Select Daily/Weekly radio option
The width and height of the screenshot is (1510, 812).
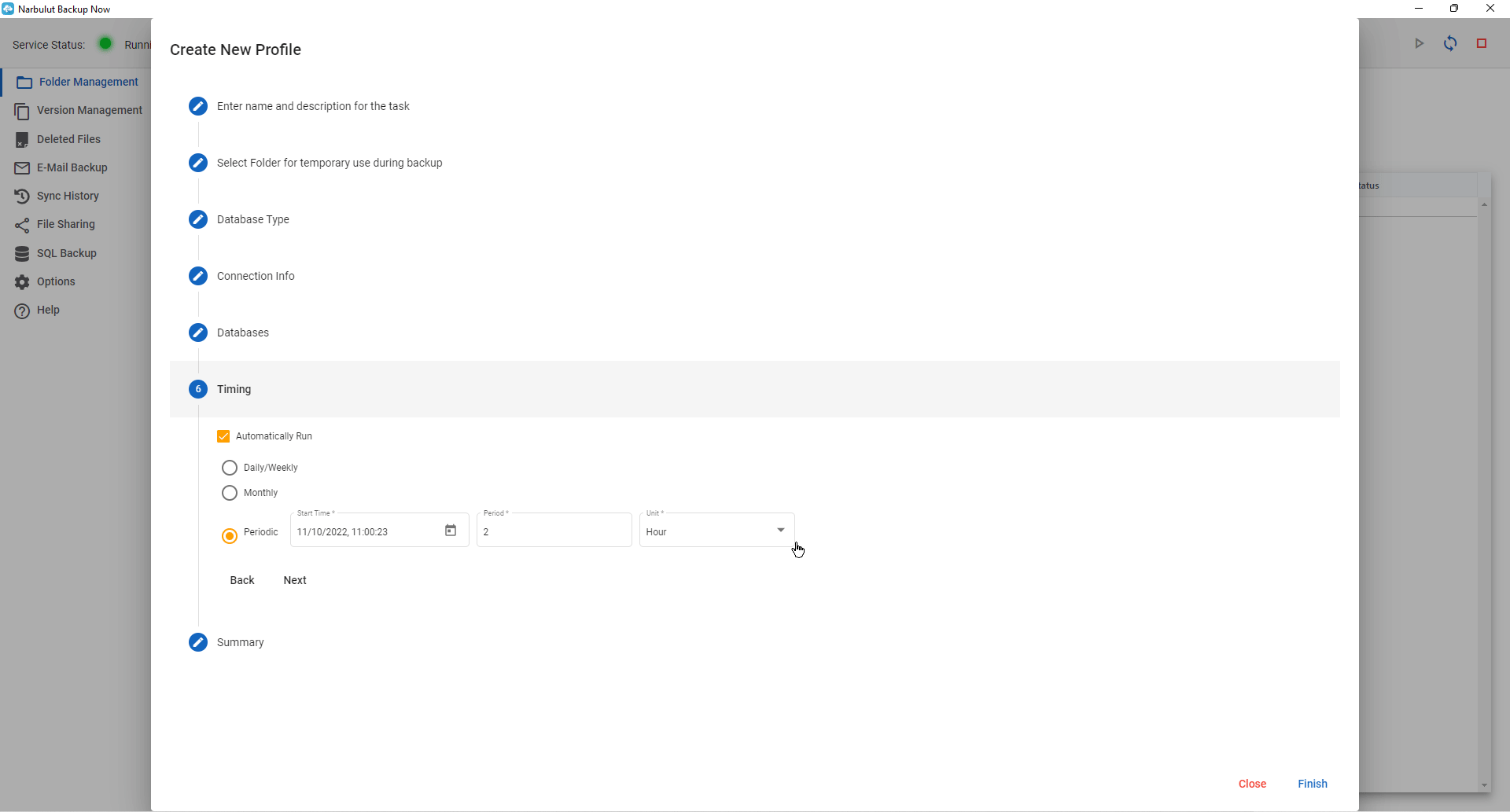coord(230,468)
